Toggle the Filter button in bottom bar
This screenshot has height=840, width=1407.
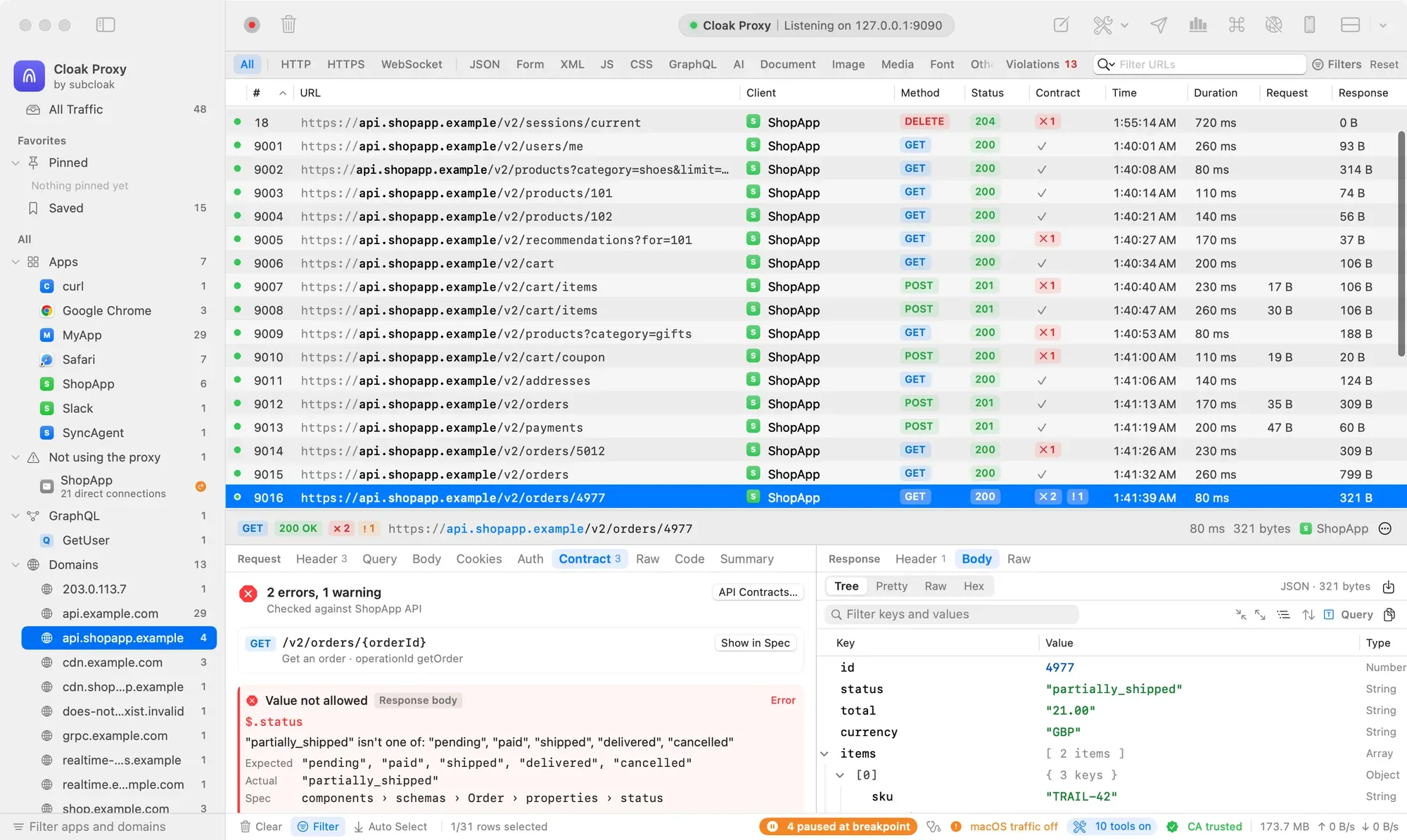click(318, 827)
